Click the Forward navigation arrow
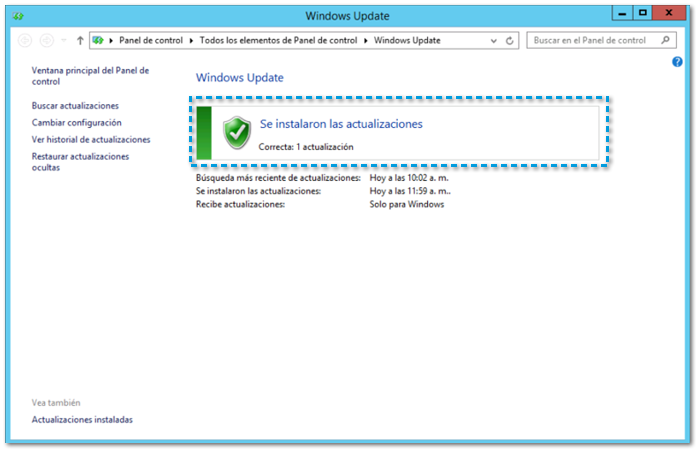699x452 pixels. click(x=47, y=41)
